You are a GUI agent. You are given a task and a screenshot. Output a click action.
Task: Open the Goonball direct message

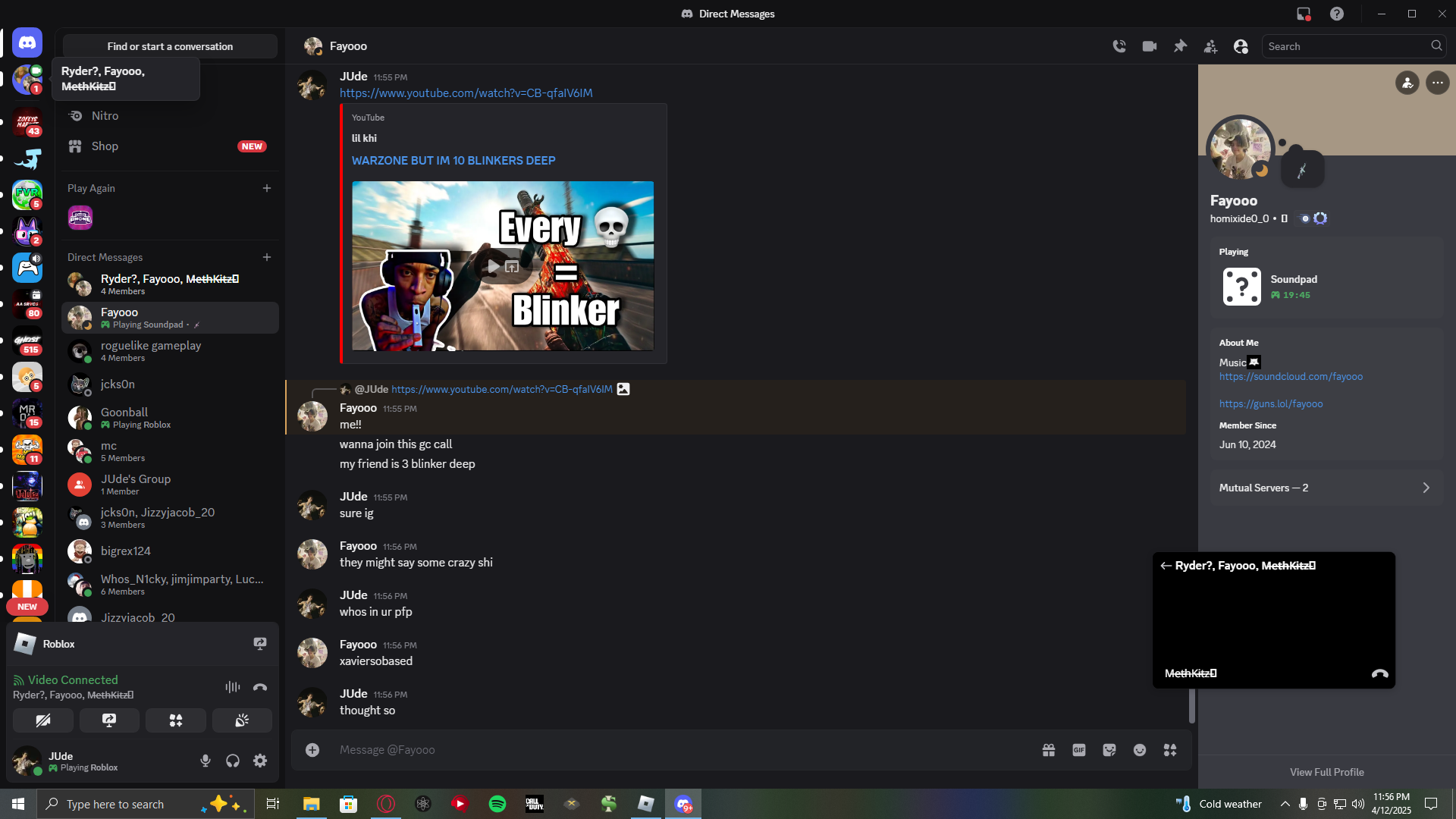click(x=170, y=418)
